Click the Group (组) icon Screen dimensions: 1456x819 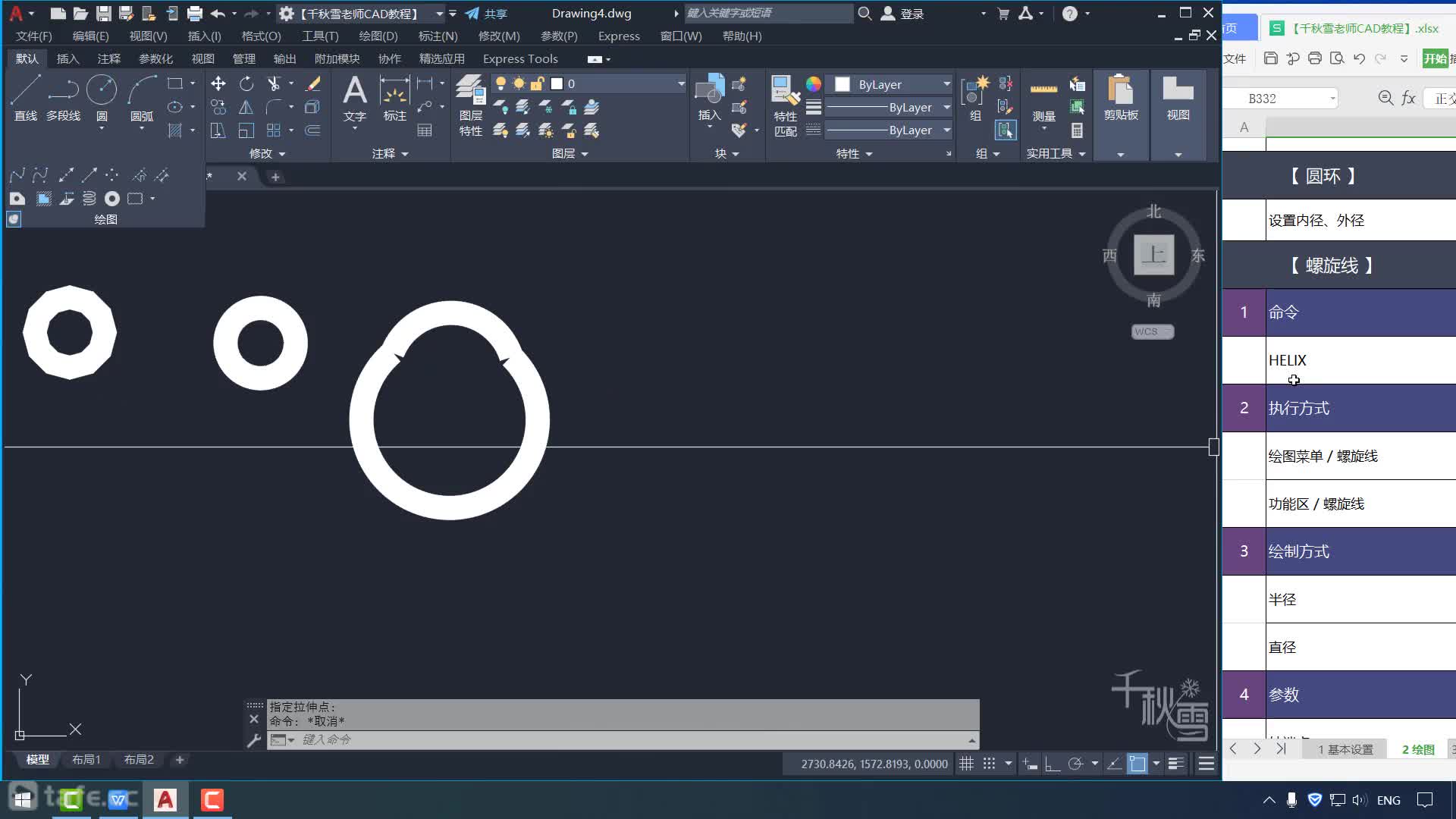(975, 98)
